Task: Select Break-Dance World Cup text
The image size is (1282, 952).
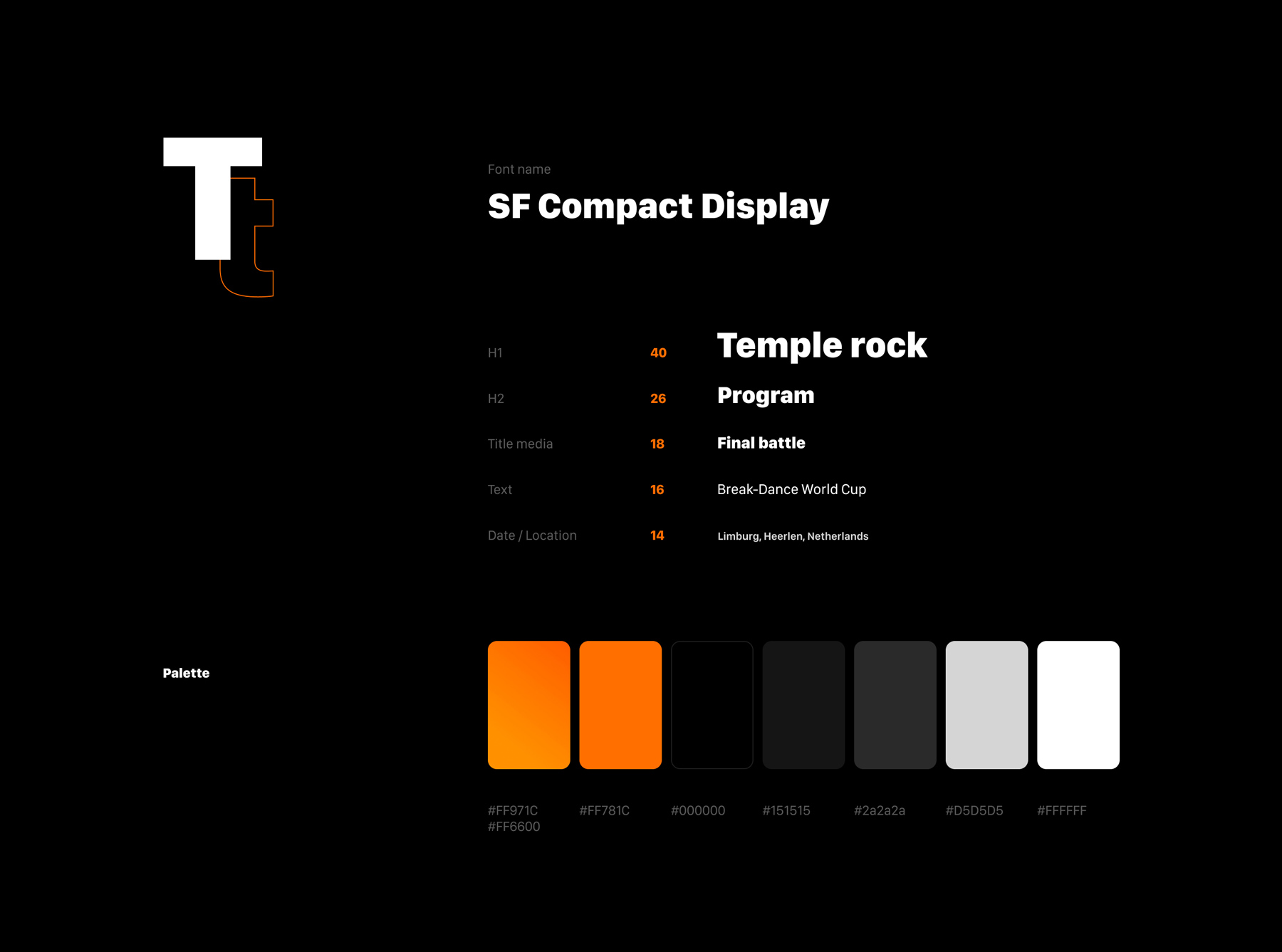Action: [791, 489]
